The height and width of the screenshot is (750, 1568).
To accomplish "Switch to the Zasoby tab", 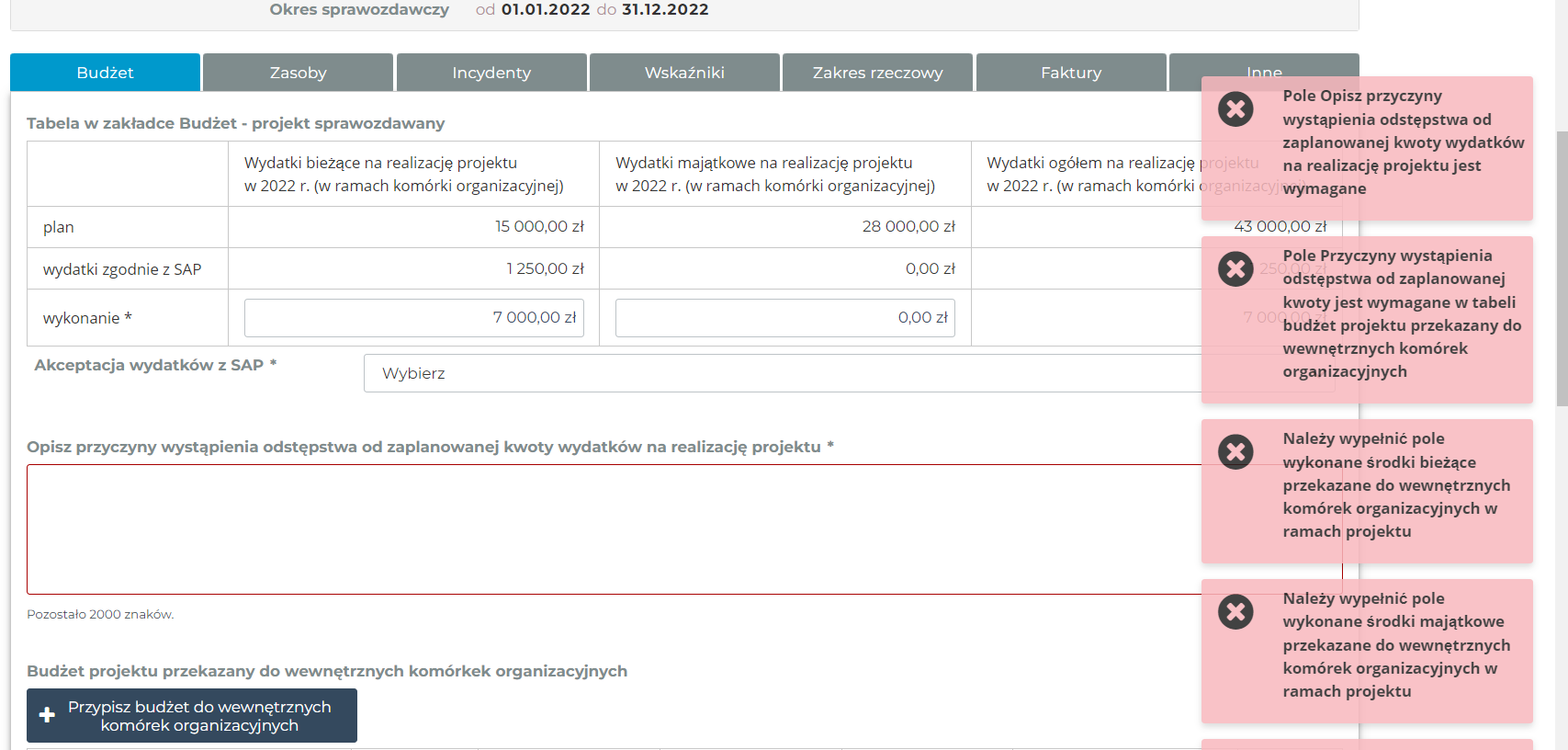I will pyautogui.click(x=298, y=73).
